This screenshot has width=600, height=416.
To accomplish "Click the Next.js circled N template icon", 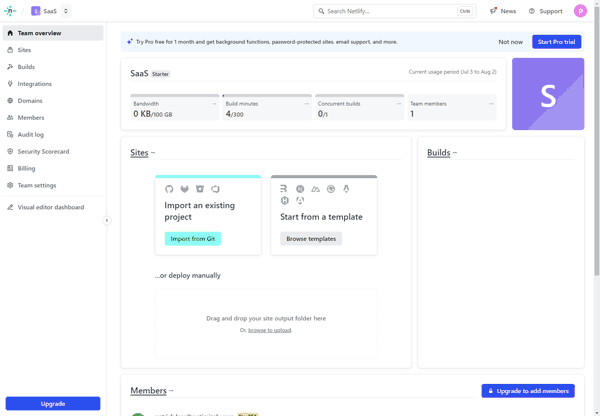I will tap(300, 189).
